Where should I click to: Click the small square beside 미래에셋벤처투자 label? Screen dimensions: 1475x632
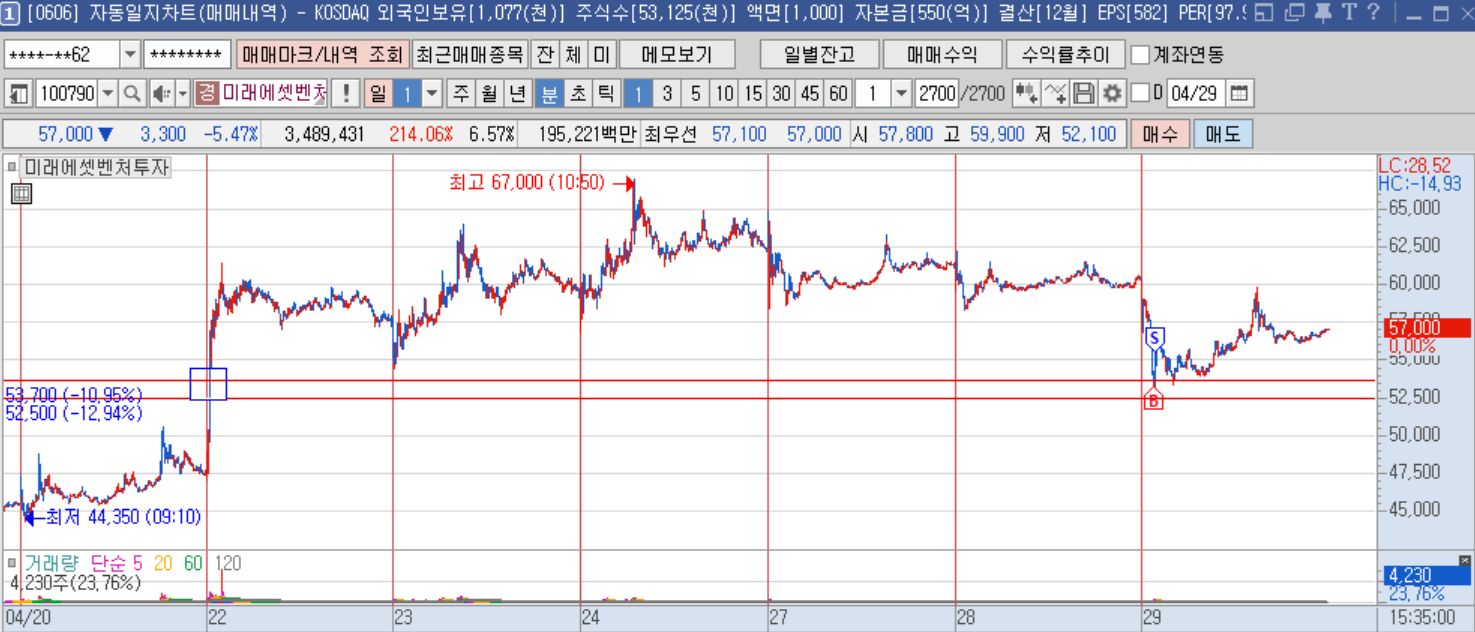tap(12, 167)
